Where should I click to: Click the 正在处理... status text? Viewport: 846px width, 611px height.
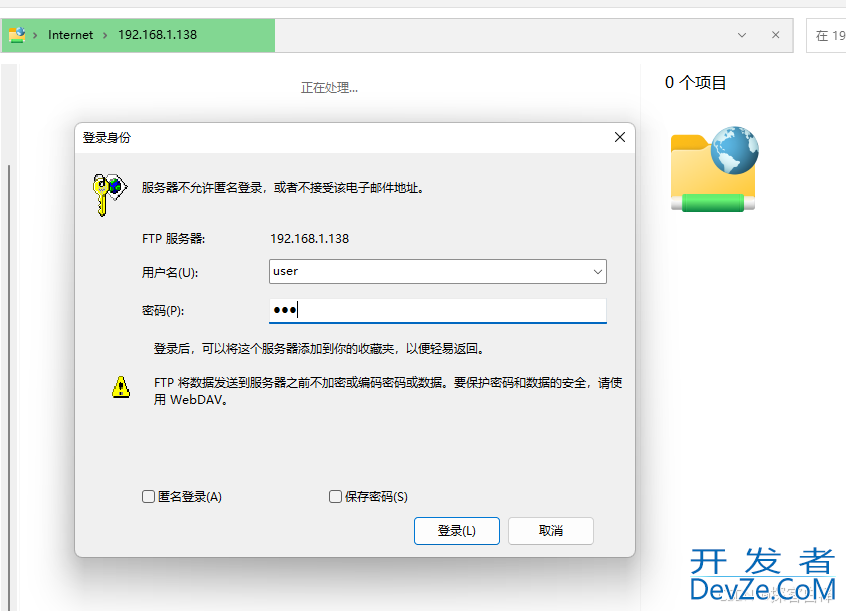coord(329,87)
